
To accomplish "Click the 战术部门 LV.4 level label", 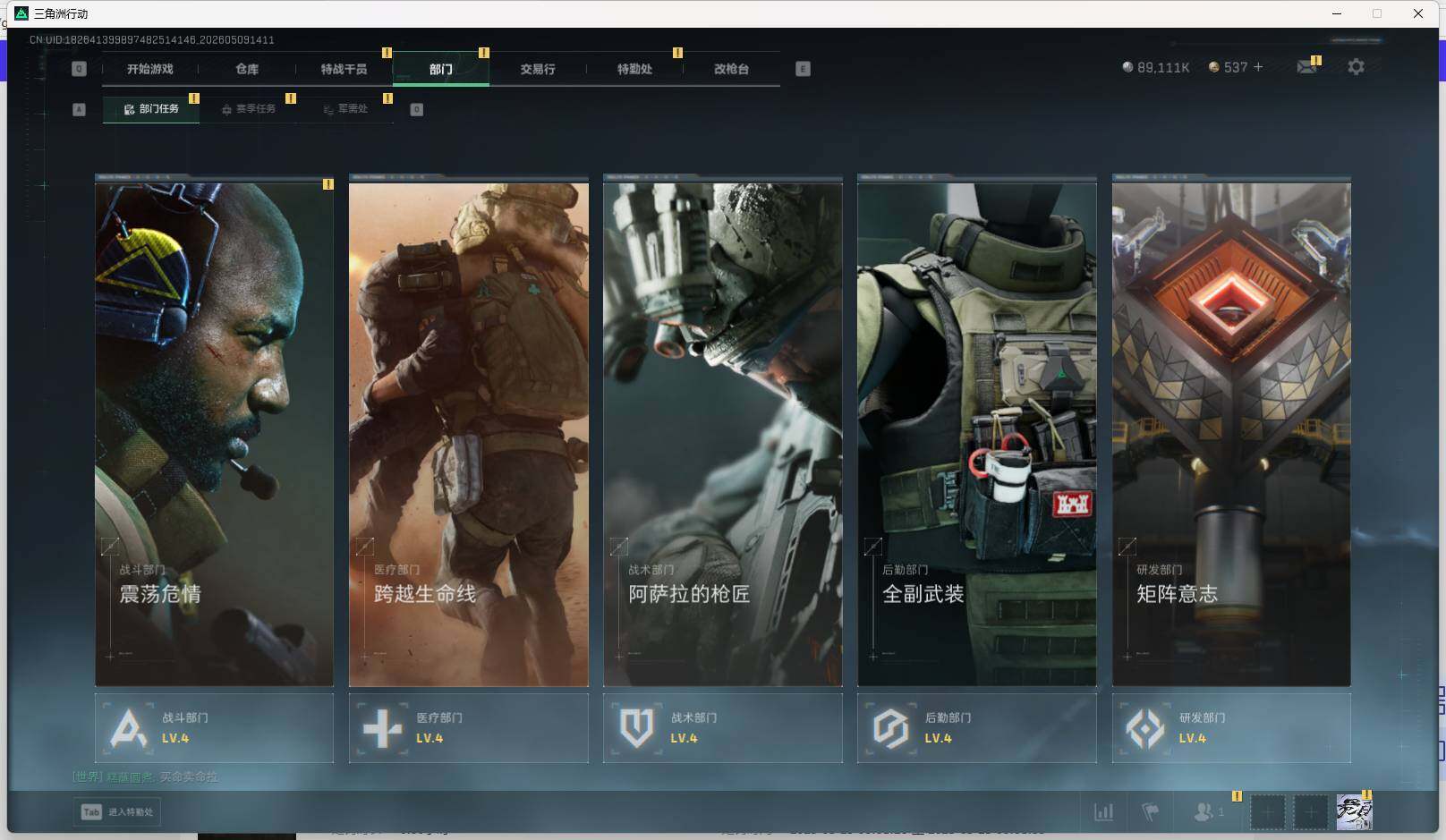I will [684, 738].
